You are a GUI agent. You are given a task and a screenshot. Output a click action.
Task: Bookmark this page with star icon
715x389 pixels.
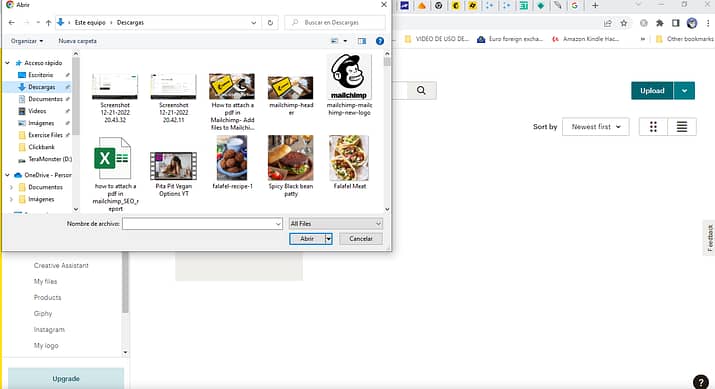click(x=624, y=23)
